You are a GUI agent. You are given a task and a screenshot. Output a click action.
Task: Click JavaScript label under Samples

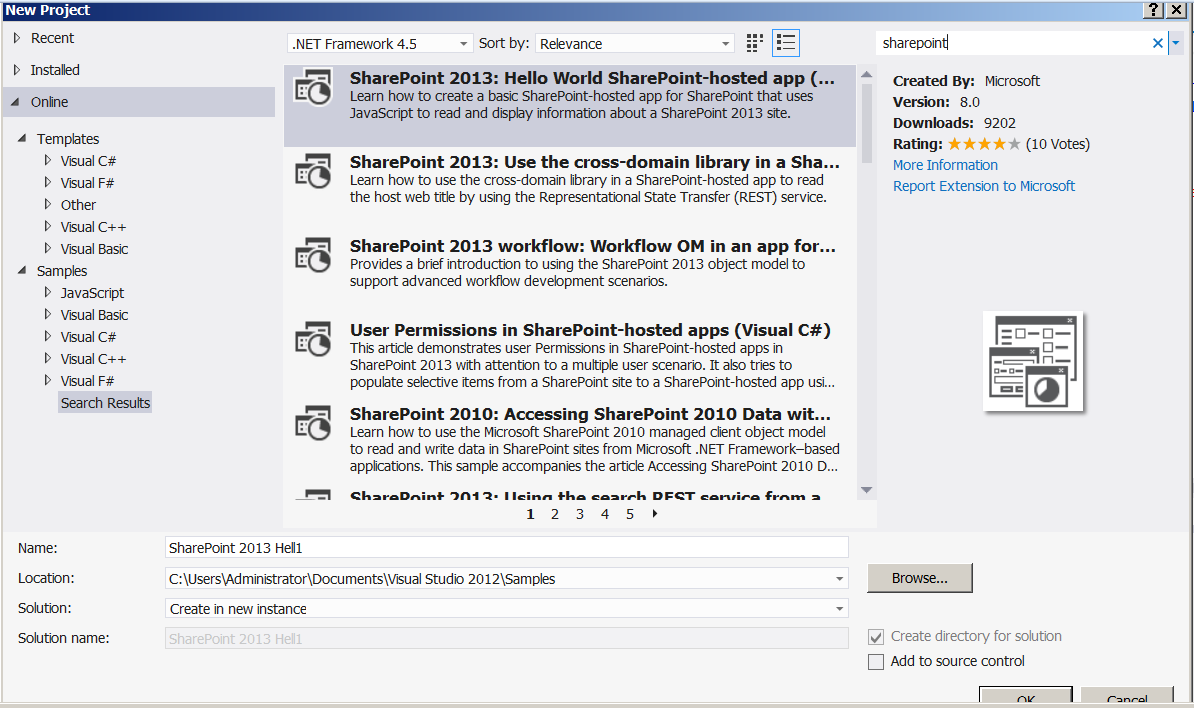click(92, 292)
